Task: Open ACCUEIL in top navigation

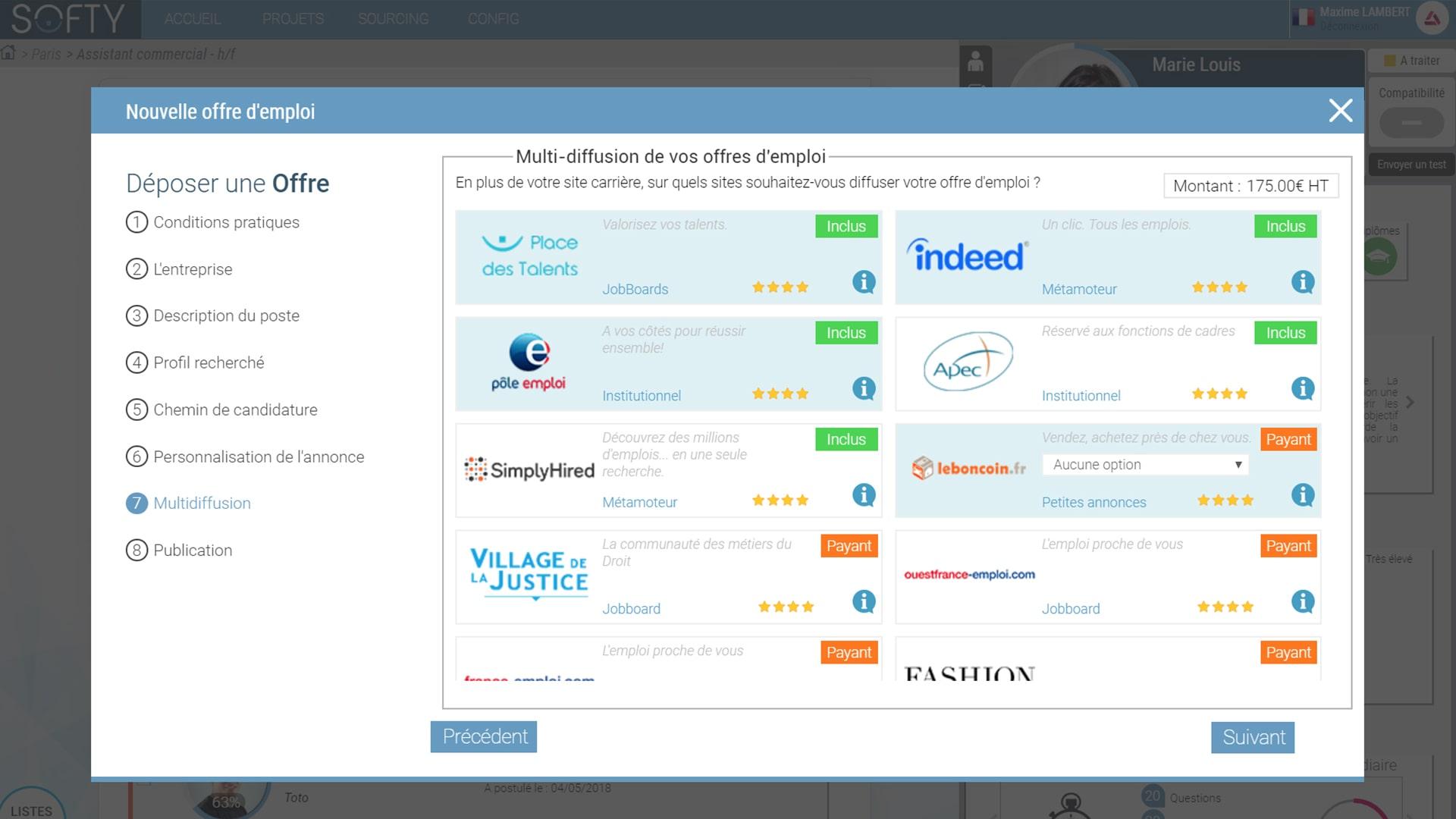Action: tap(193, 19)
